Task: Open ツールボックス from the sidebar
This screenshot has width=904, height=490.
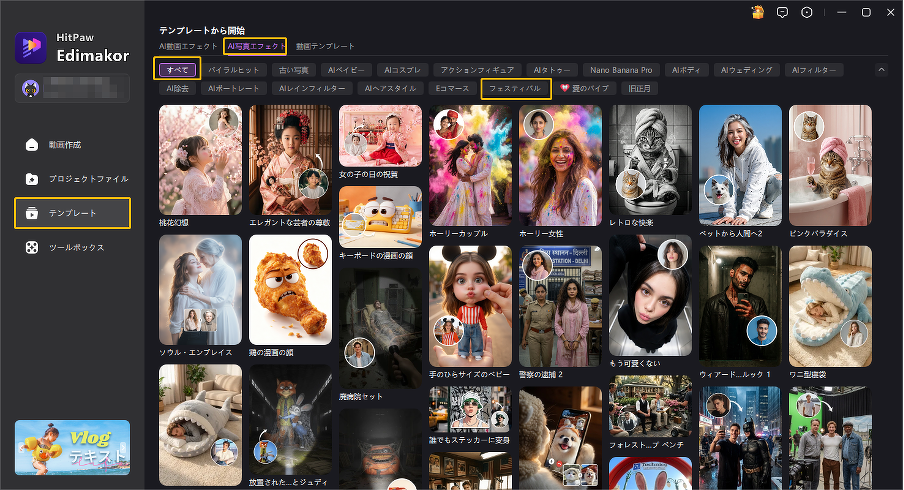Action: [x=72, y=247]
